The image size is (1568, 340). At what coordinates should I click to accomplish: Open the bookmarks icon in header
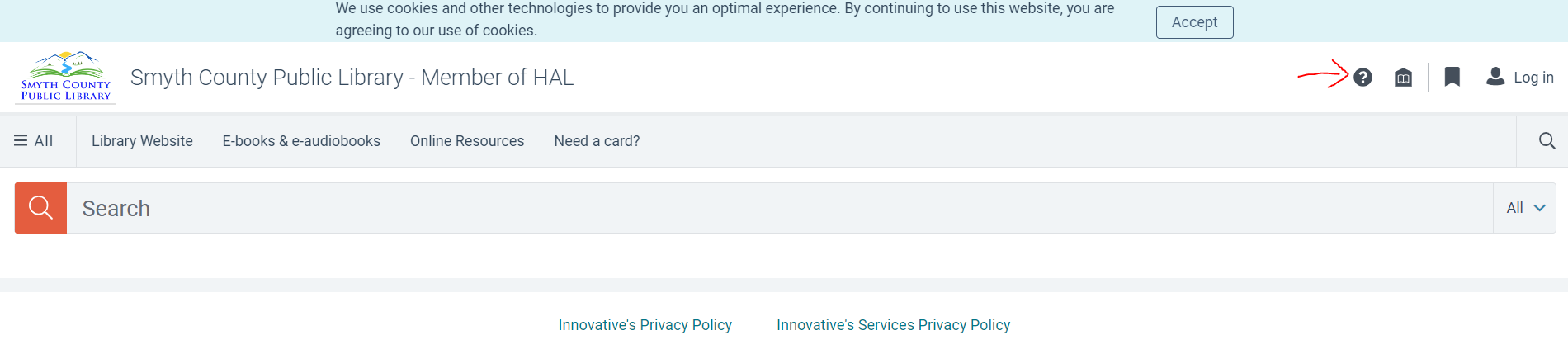point(1452,77)
